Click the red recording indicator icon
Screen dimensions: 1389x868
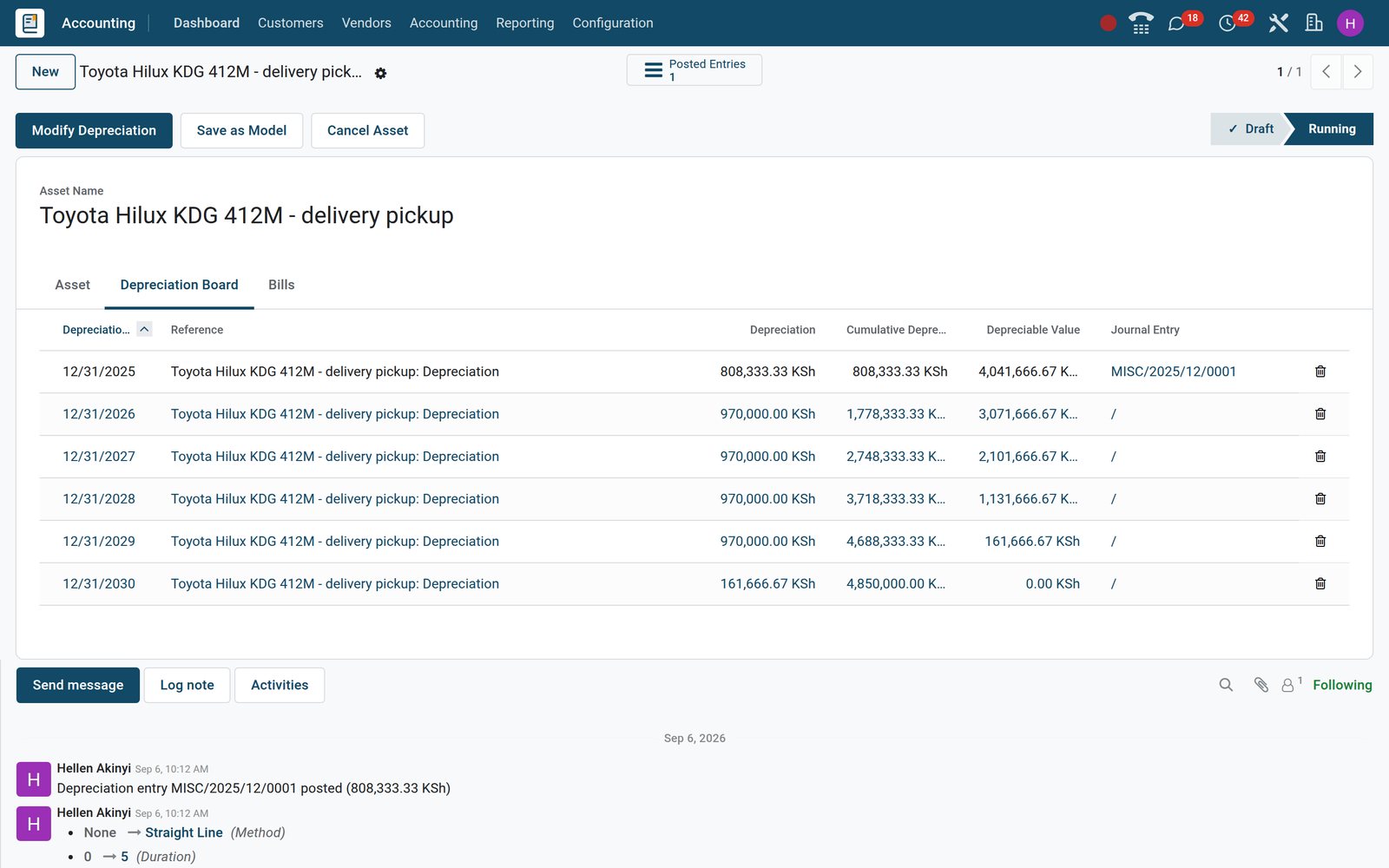(x=1108, y=23)
